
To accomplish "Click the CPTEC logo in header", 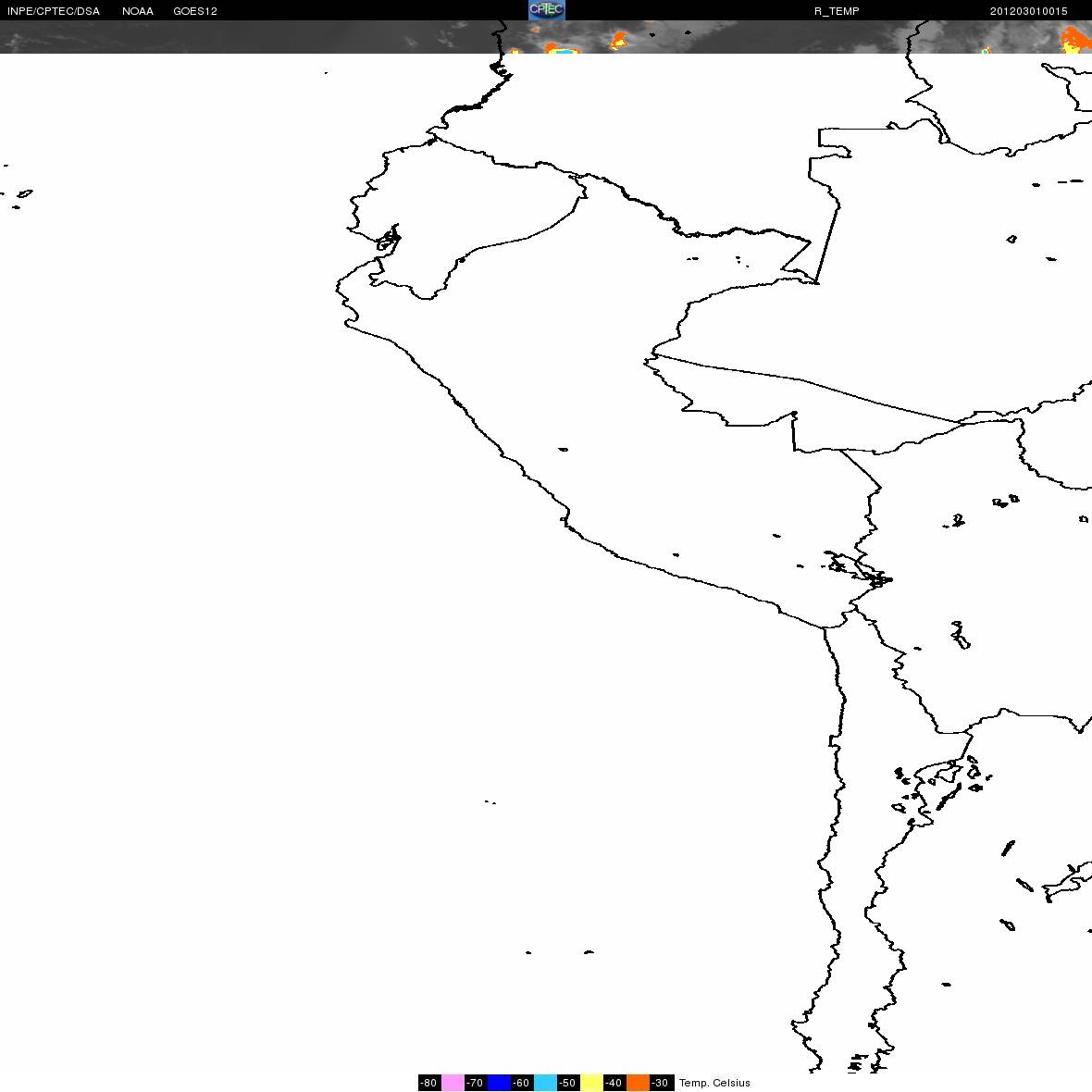I will (x=546, y=10).
